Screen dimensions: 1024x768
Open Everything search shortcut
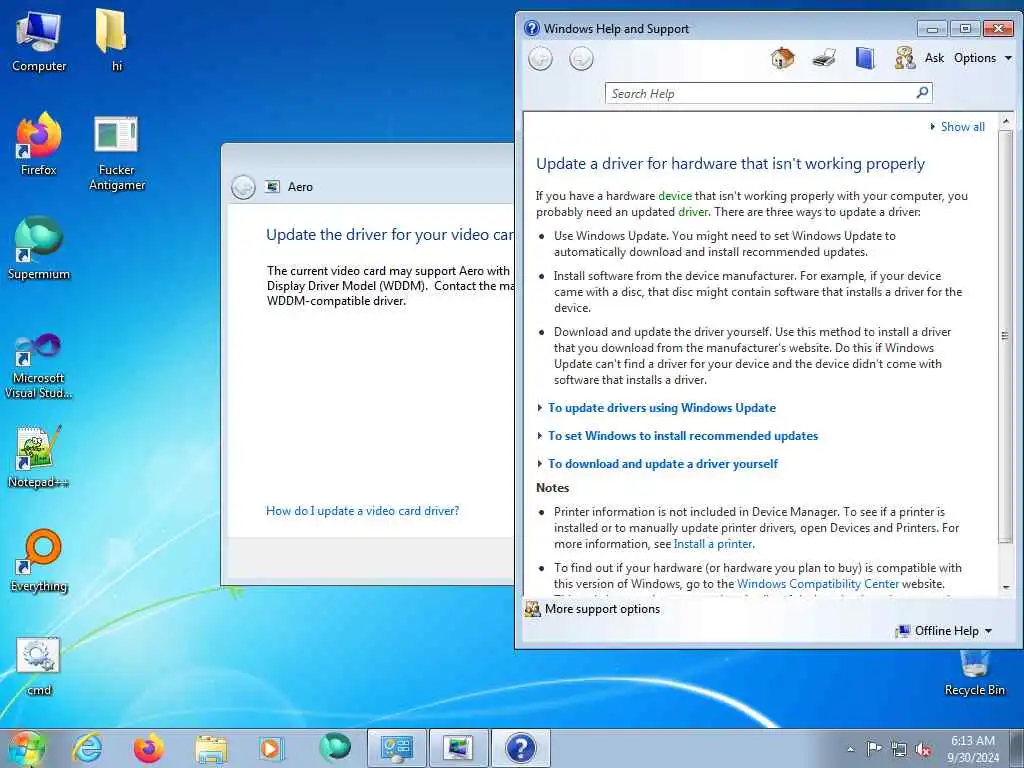coord(39,561)
